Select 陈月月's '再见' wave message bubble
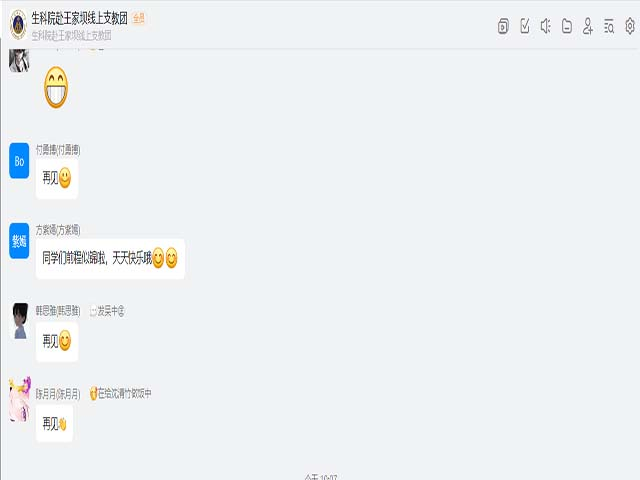The image size is (640, 480). click(54, 424)
